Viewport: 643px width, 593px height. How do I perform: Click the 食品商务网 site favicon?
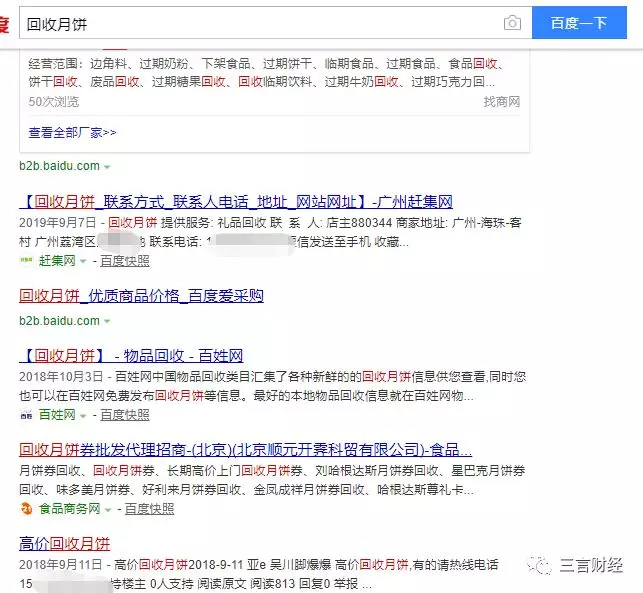click(x=26, y=509)
